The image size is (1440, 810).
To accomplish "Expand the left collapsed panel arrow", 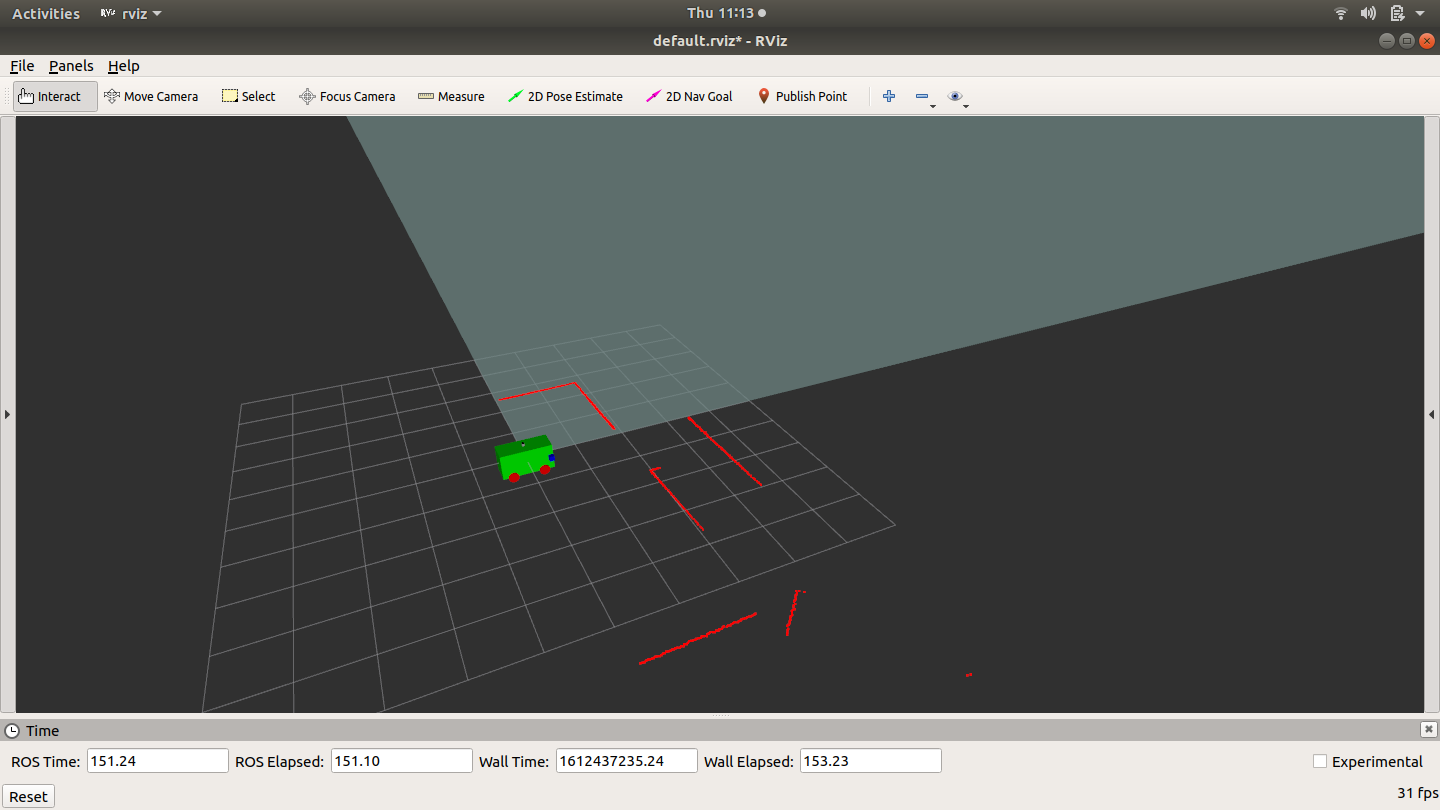I will point(7,414).
